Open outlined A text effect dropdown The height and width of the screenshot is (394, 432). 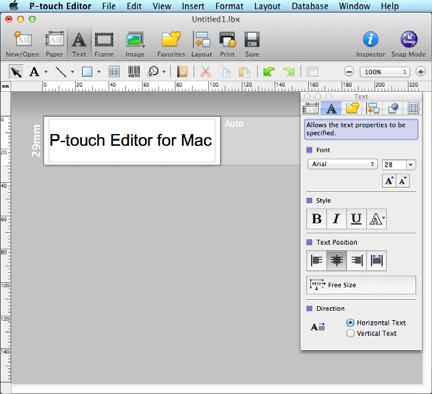[x=376, y=219]
